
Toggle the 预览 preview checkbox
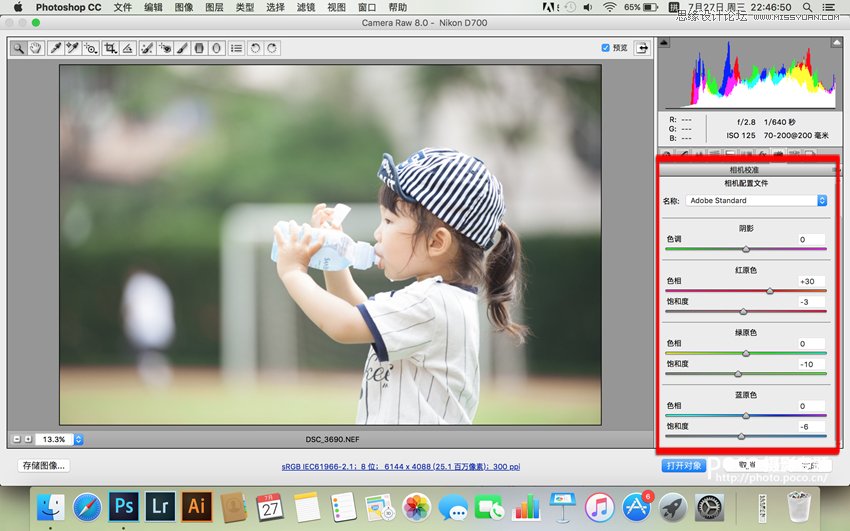click(x=606, y=48)
